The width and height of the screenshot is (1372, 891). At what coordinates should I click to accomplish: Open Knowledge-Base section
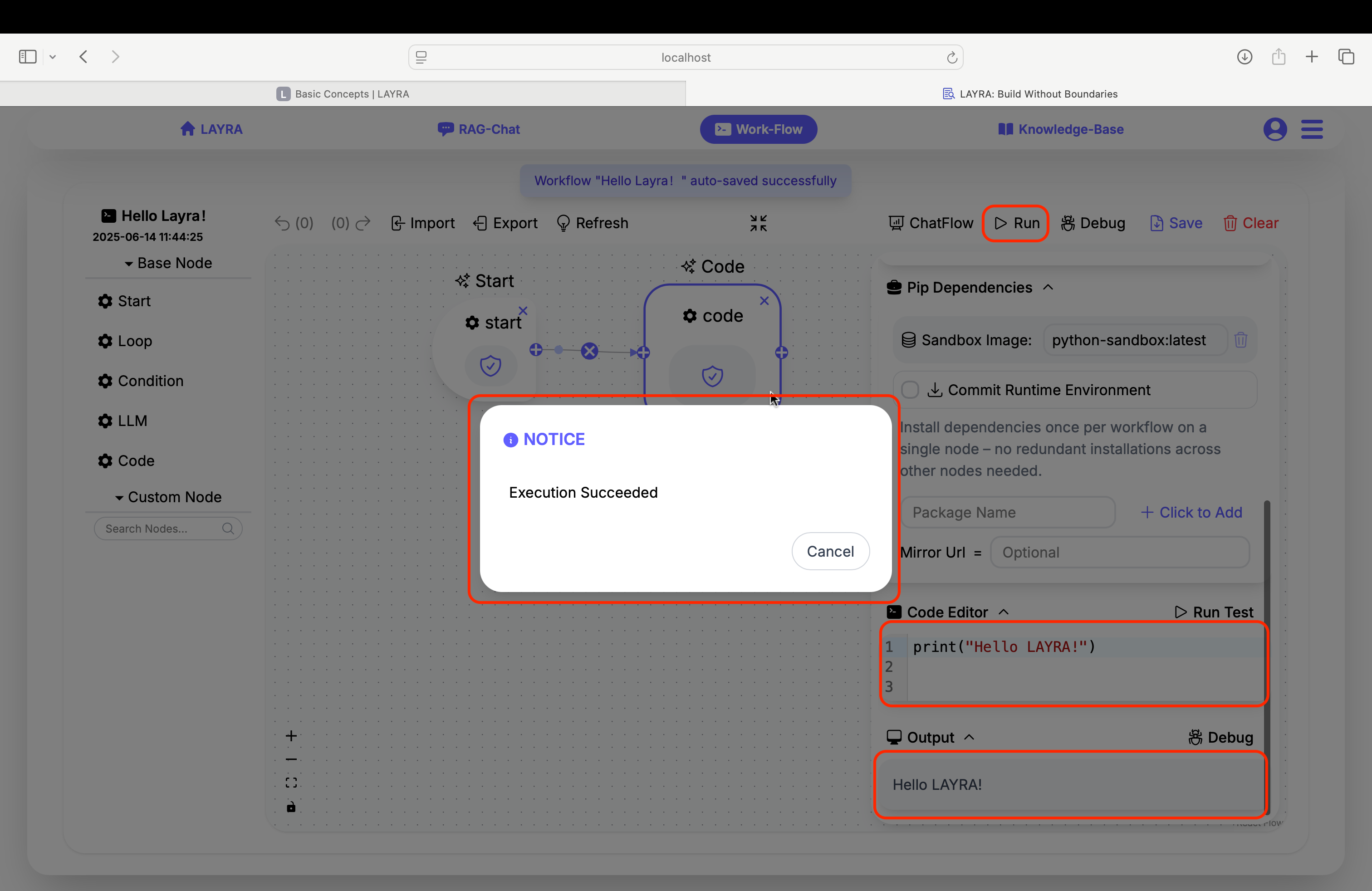coord(1061,129)
